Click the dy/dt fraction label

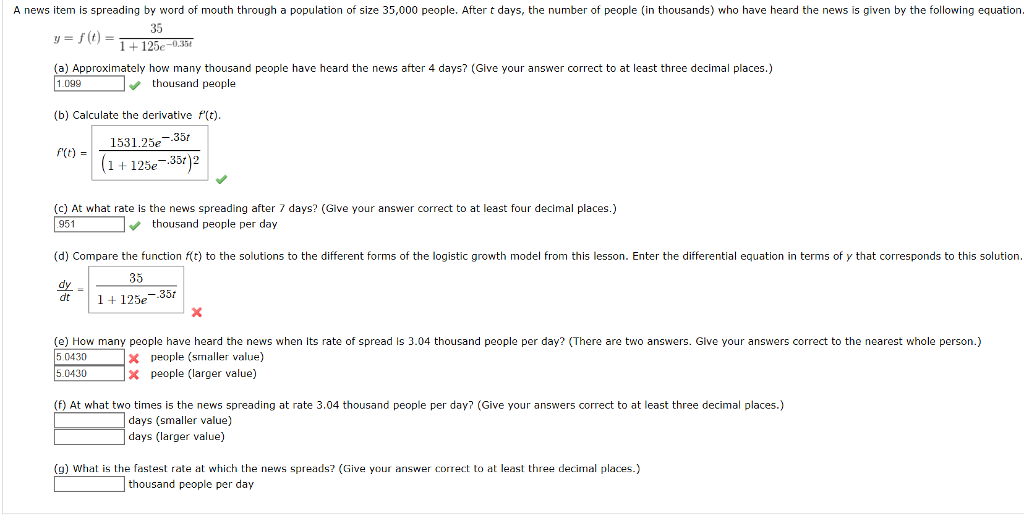pos(64,291)
